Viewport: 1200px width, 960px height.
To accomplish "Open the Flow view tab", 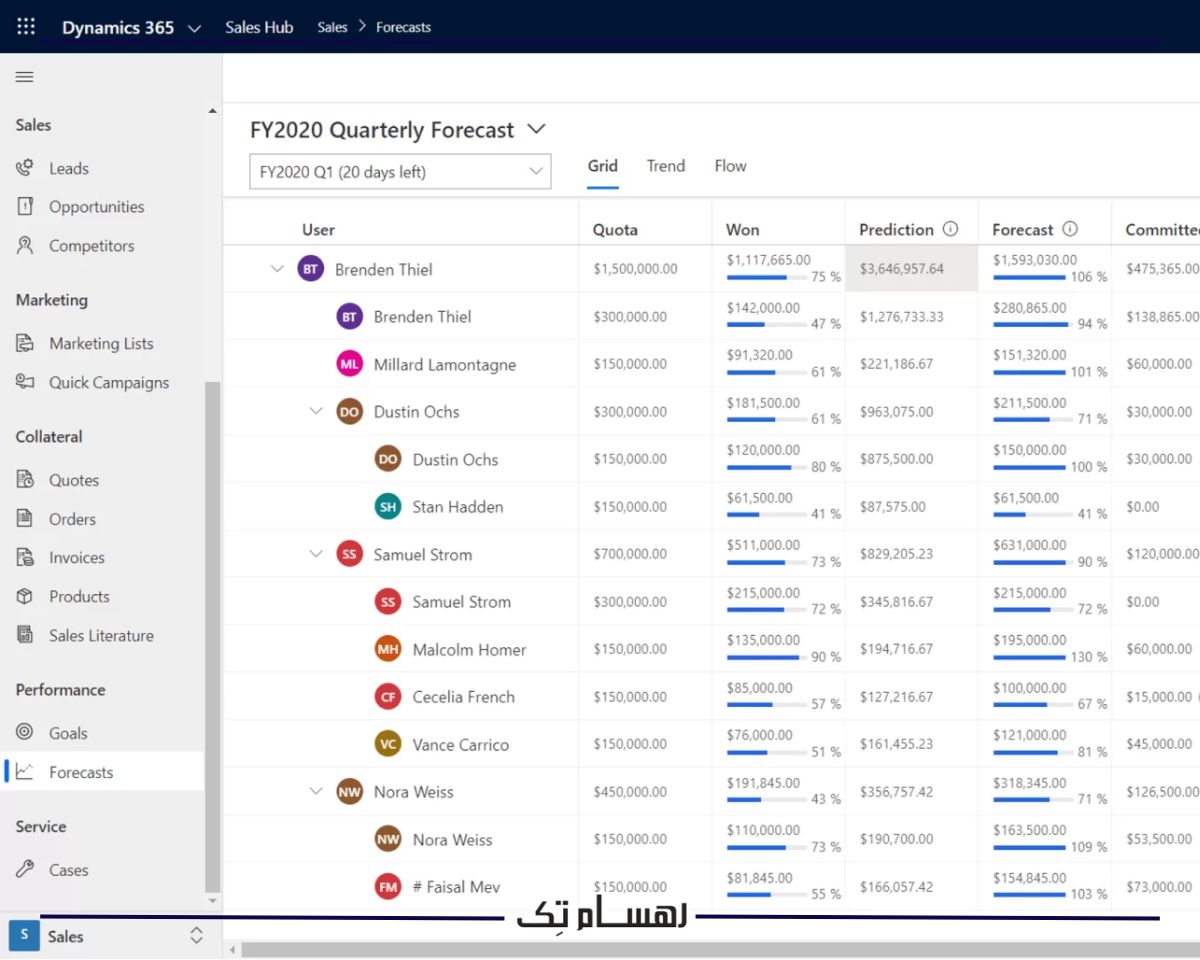I will point(730,166).
